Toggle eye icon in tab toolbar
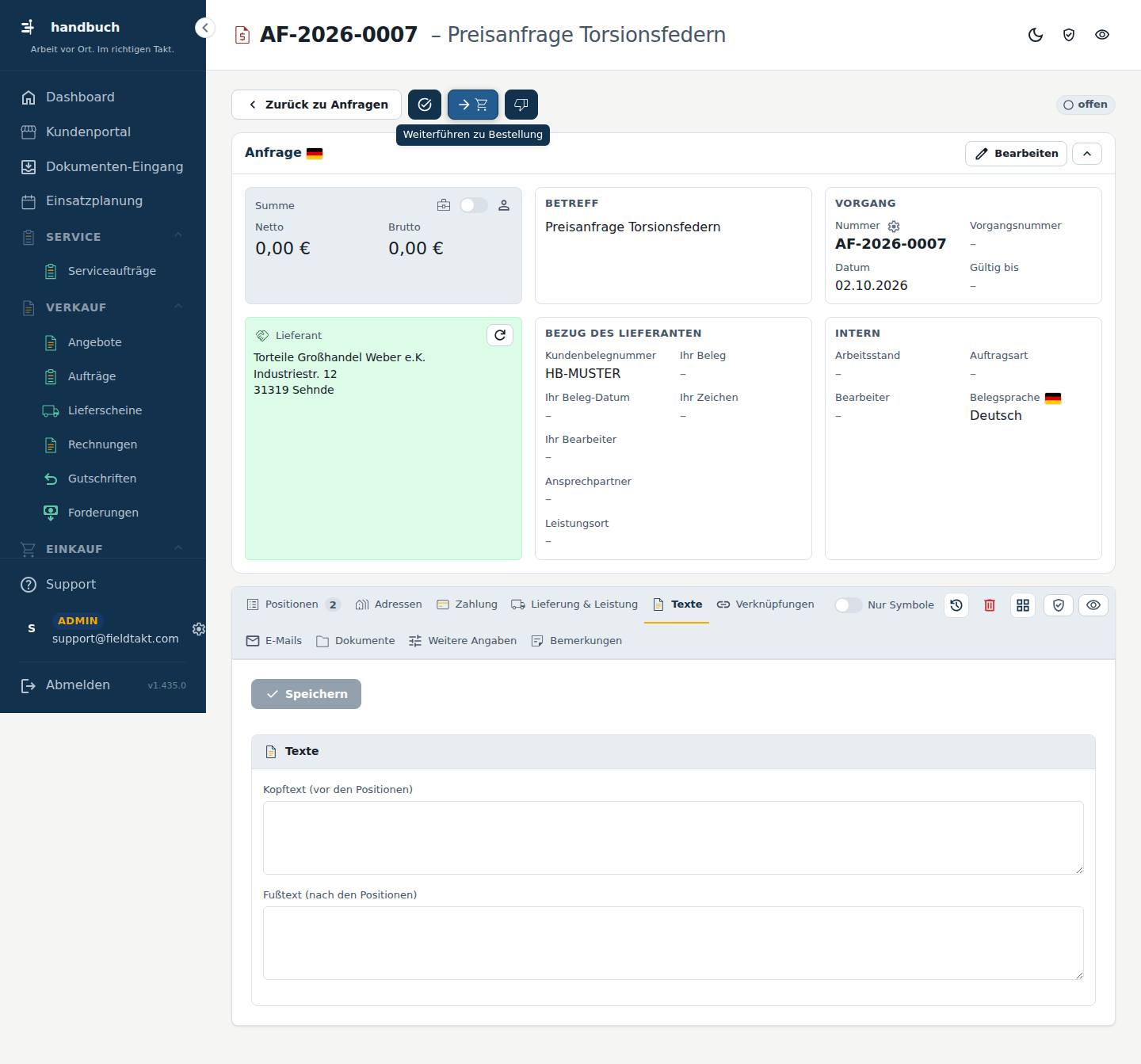Image resolution: width=1141 pixels, height=1064 pixels. point(1093,605)
